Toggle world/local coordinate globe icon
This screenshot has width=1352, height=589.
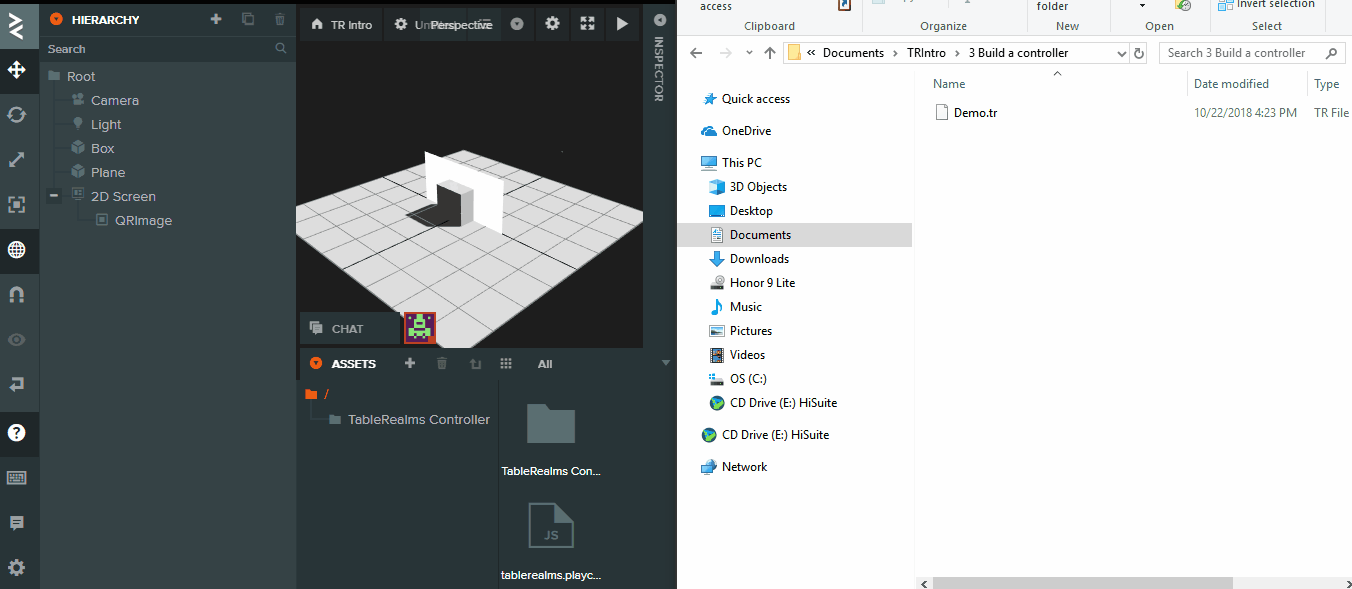(x=17, y=250)
